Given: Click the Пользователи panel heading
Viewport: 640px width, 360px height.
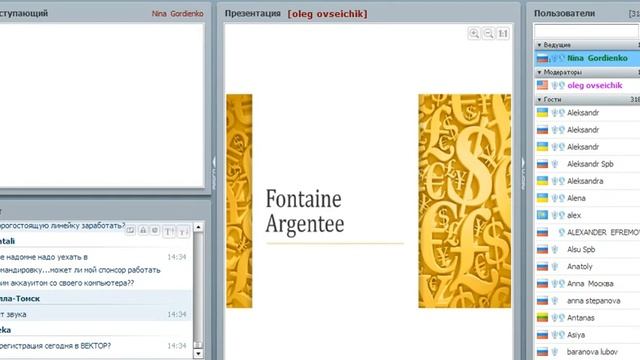Looking at the screenshot, I should [564, 13].
